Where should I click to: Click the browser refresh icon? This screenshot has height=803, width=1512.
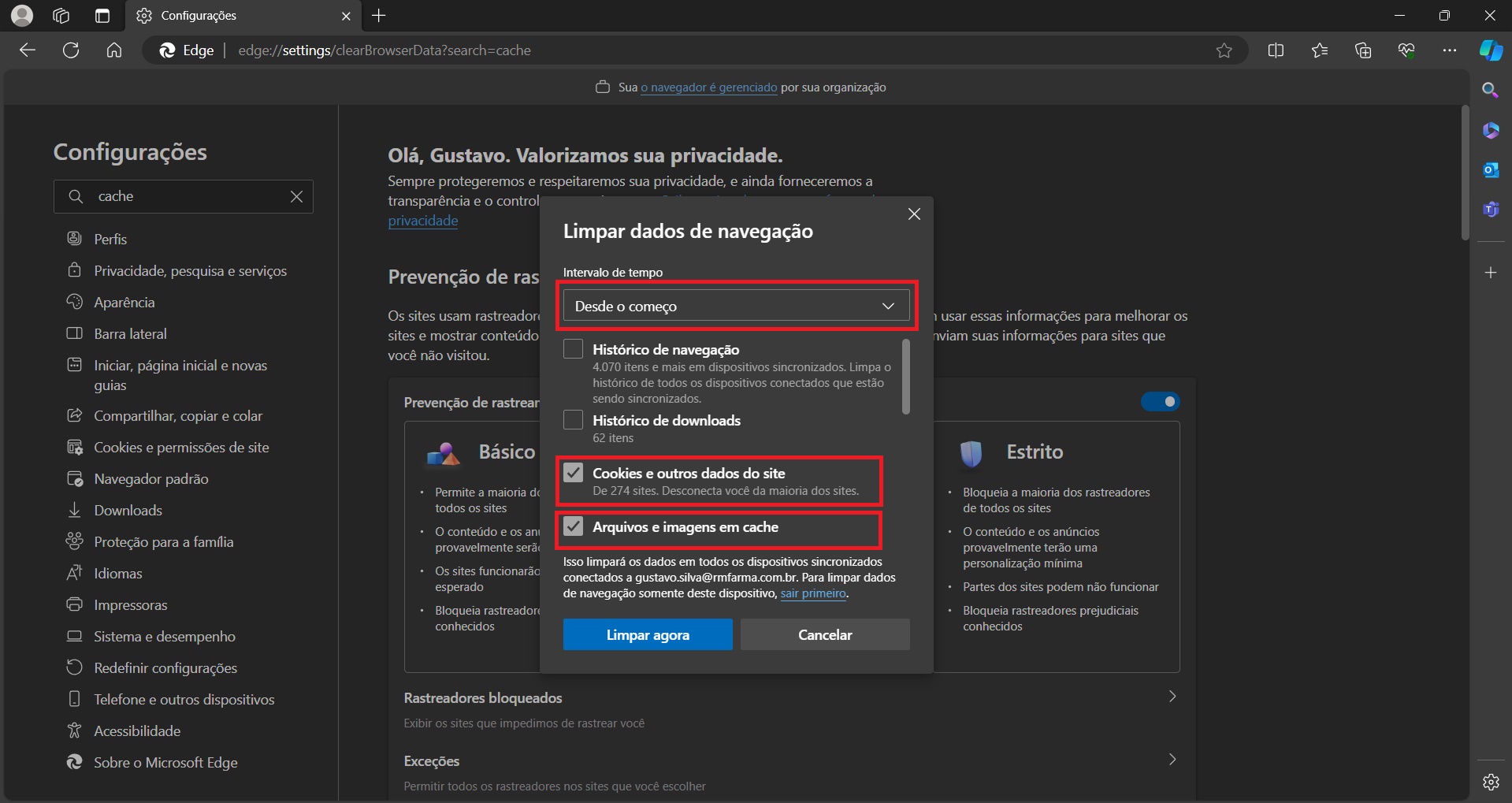71,50
